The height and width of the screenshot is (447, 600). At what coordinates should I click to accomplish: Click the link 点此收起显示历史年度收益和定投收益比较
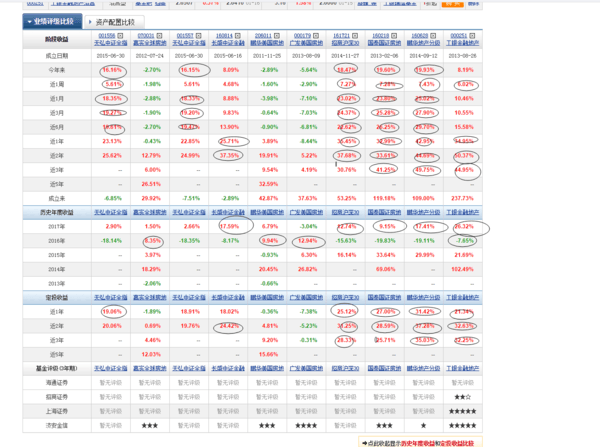[421, 443]
